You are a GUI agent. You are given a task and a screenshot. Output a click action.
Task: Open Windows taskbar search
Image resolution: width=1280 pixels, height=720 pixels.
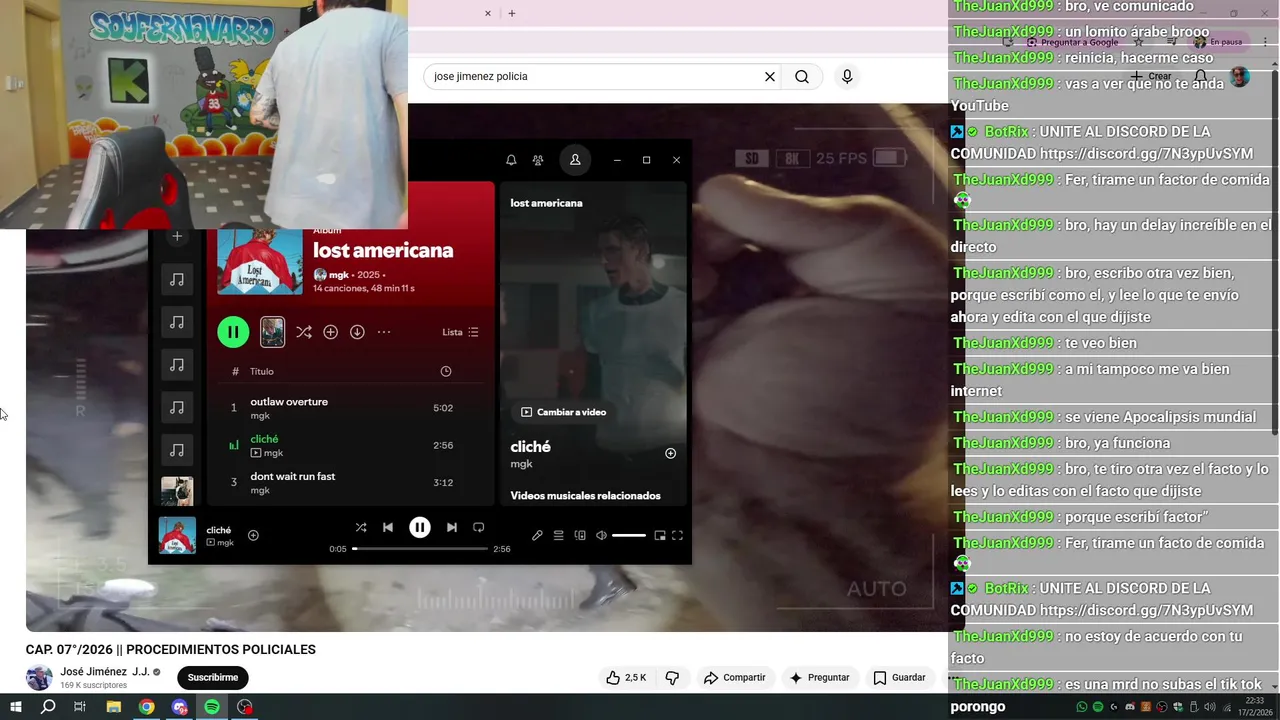pyautogui.click(x=48, y=707)
